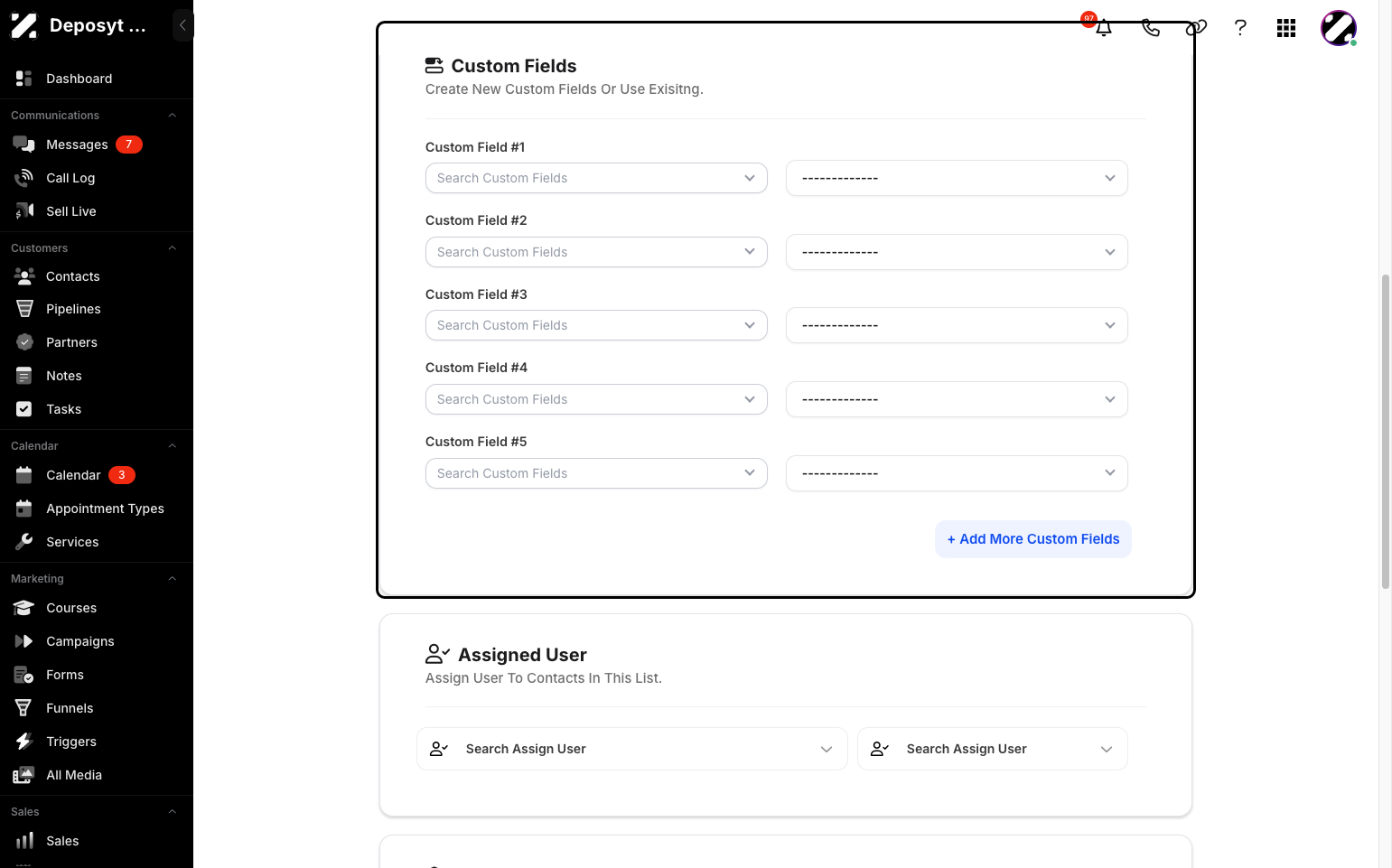
Task: Click the Tasks checkmark icon
Action: click(x=24, y=409)
